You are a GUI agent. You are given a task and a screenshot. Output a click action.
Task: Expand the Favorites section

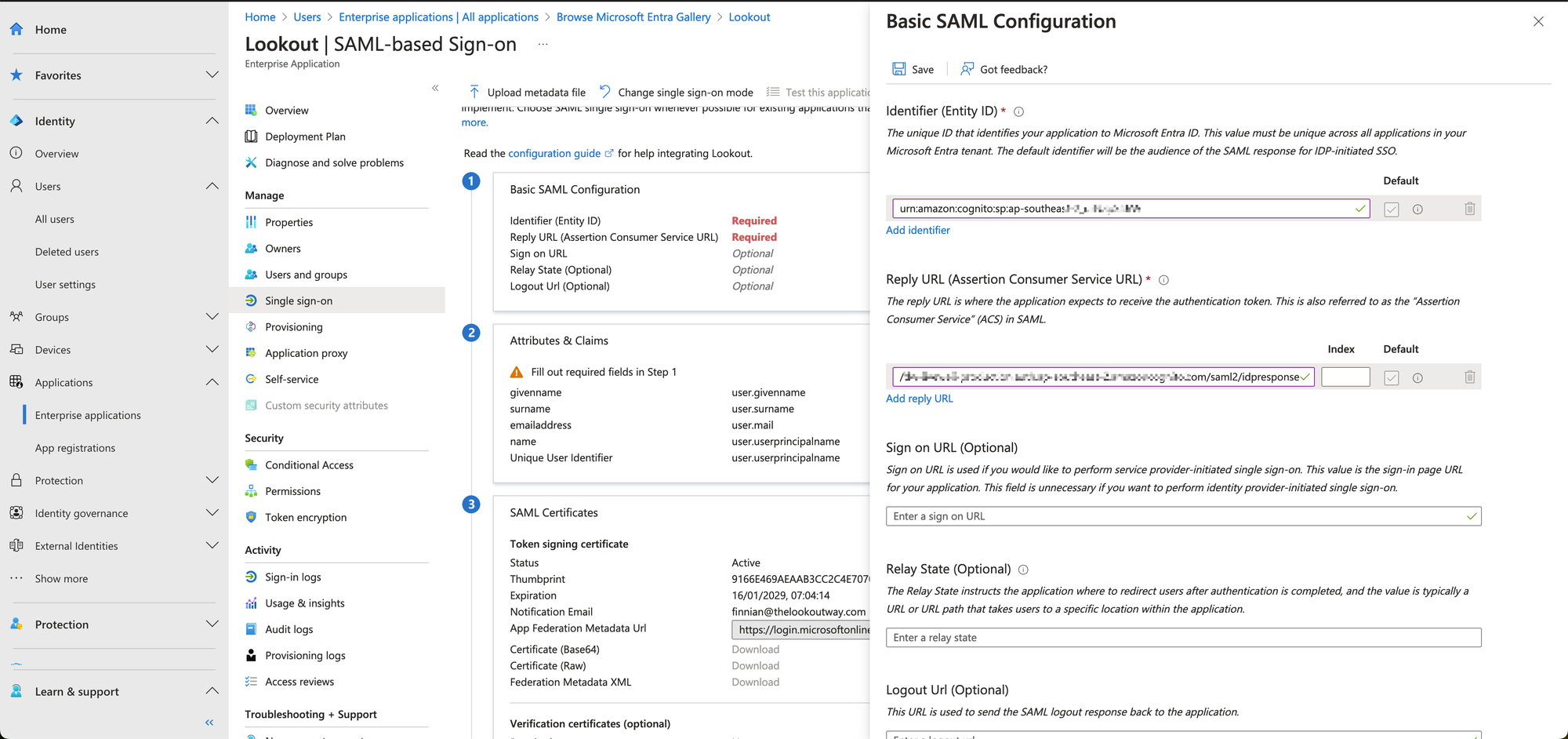(212, 75)
